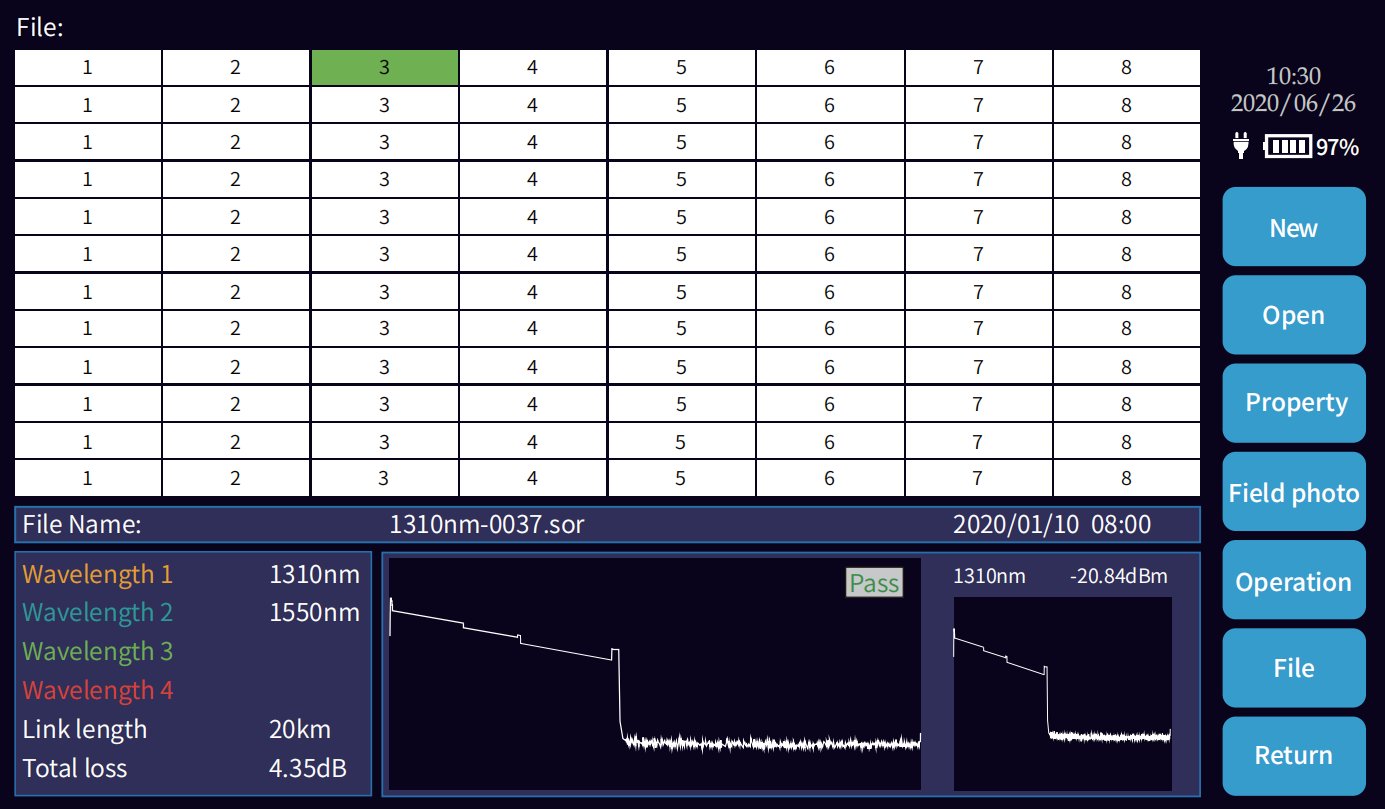Select file name 1310nm-0037.sor

pos(489,524)
